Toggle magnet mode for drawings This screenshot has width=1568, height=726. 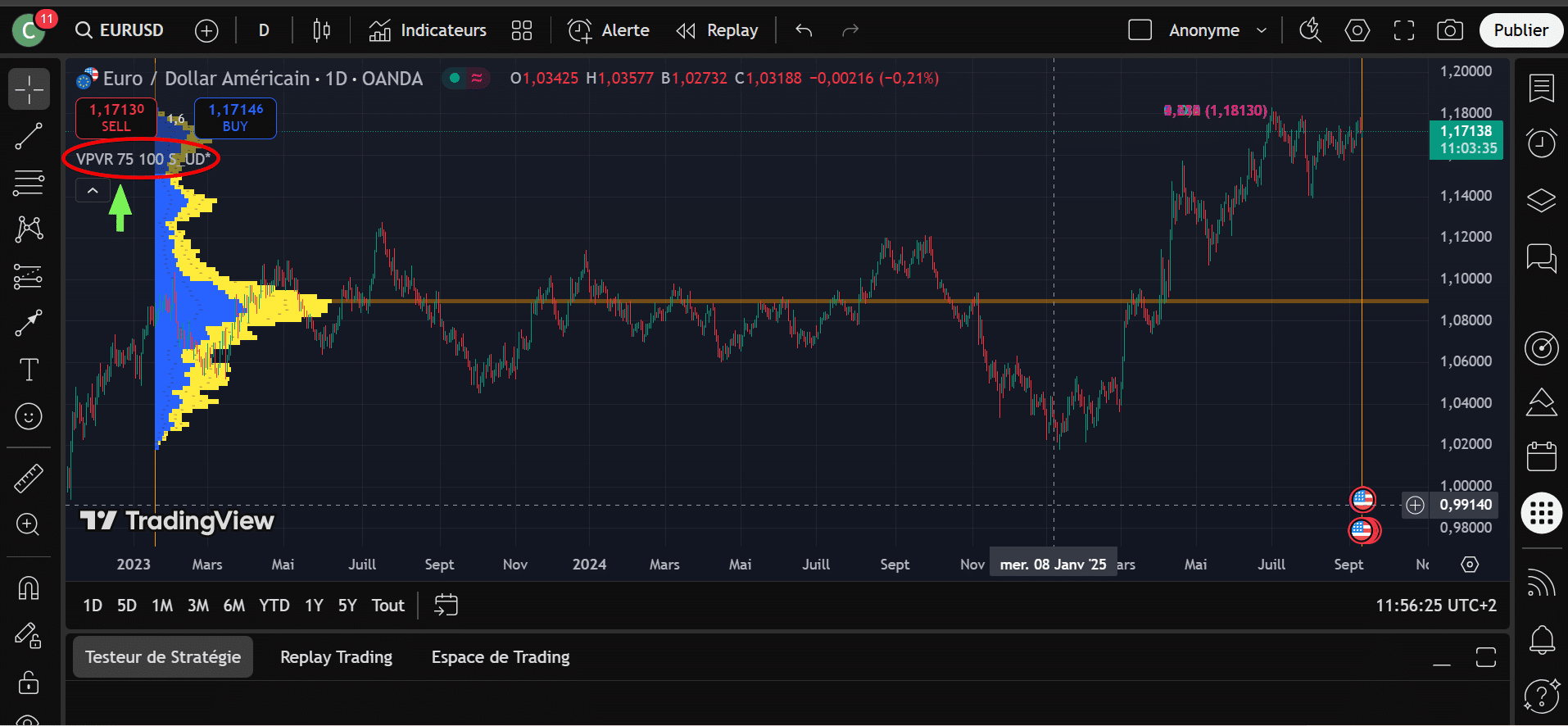pos(29,588)
